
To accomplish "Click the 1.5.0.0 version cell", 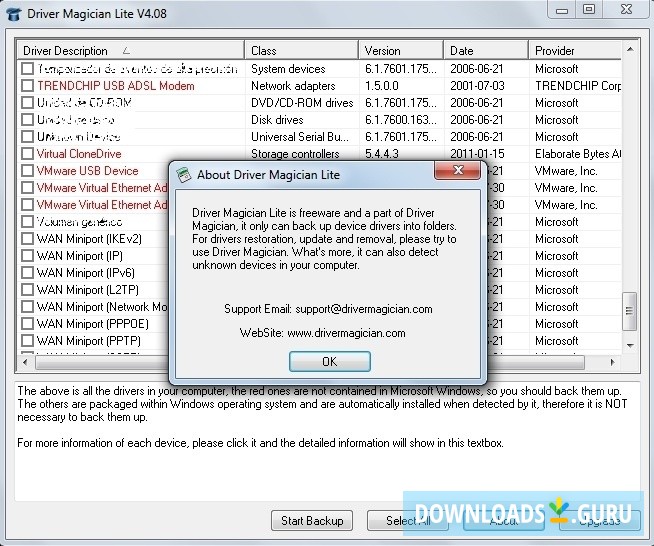I will [x=381, y=86].
